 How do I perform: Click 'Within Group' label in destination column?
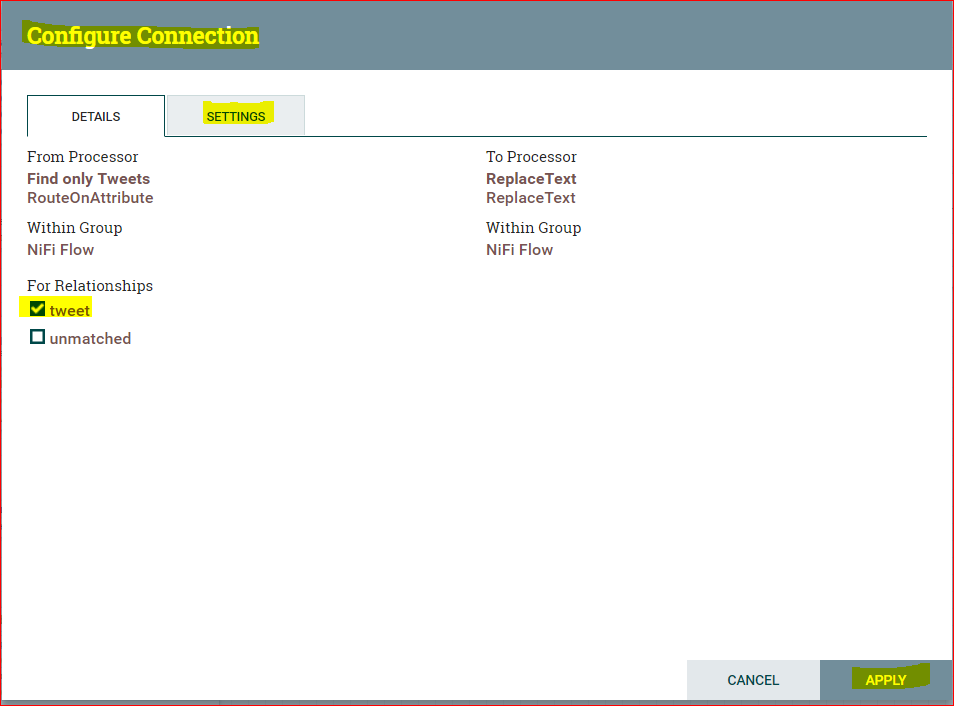pos(534,228)
